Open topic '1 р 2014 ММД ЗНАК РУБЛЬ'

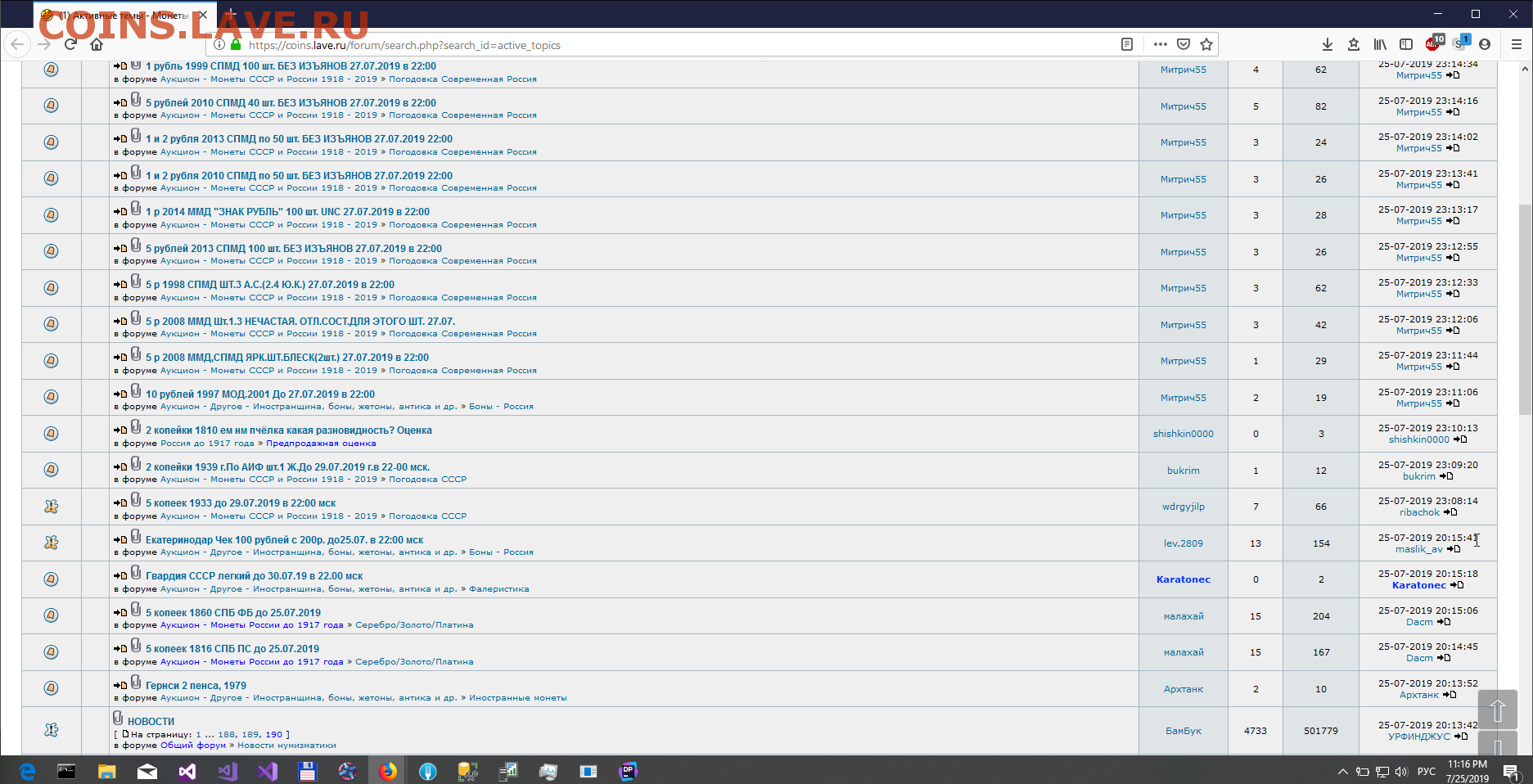click(287, 212)
